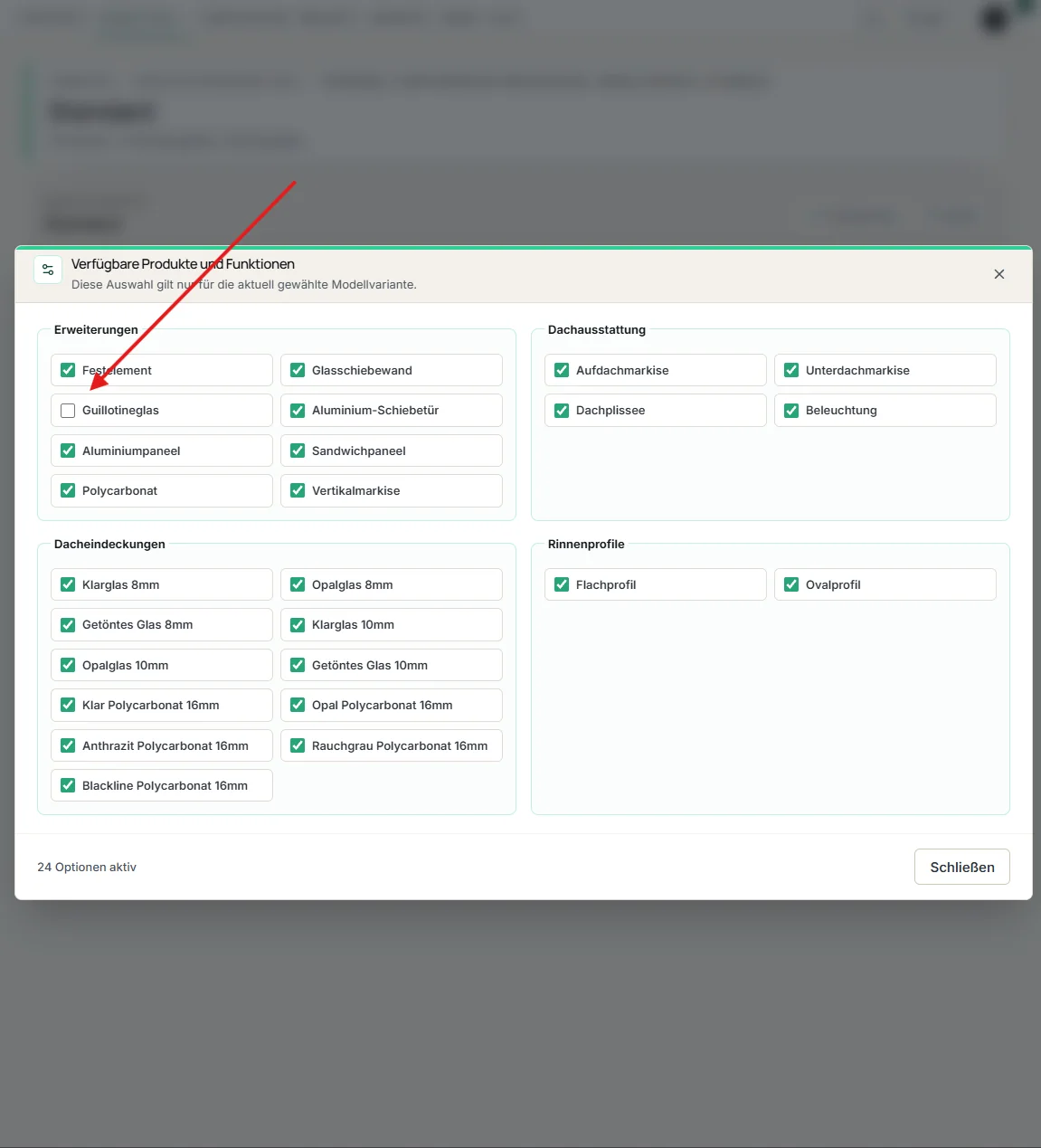The height and width of the screenshot is (1148, 1041).
Task: Toggle the Dachplissee checkbox
Action: [x=562, y=411]
